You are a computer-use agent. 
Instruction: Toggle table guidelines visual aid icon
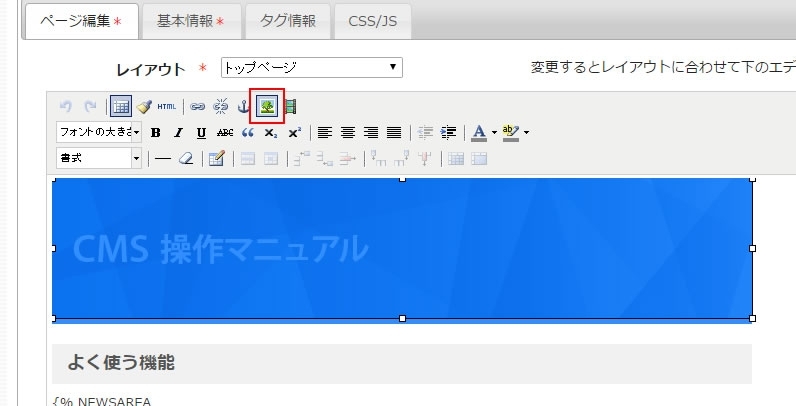click(x=121, y=106)
